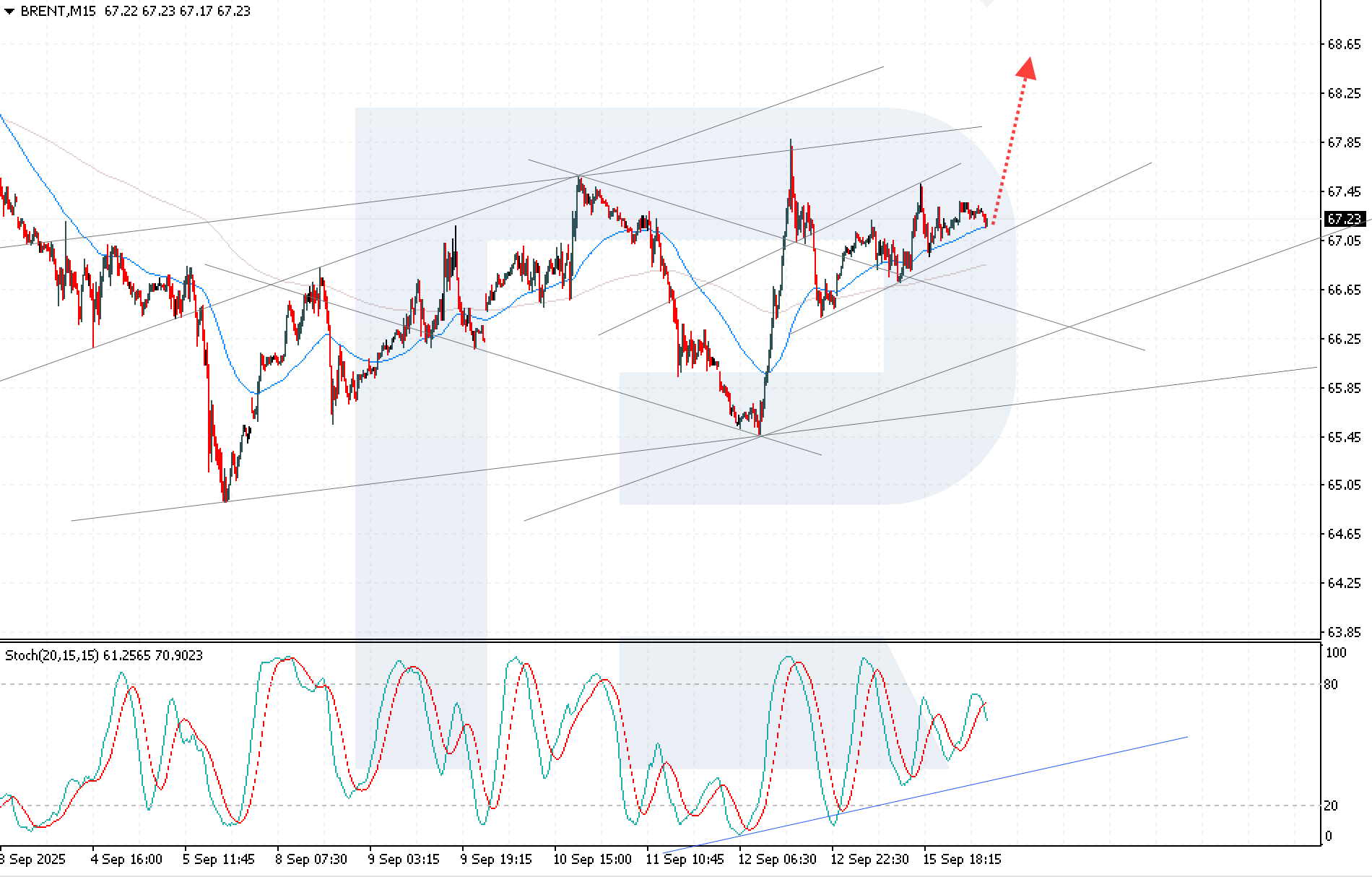
Task: Select the Stoch(20,15,15) indicator label
Action: coord(52,655)
